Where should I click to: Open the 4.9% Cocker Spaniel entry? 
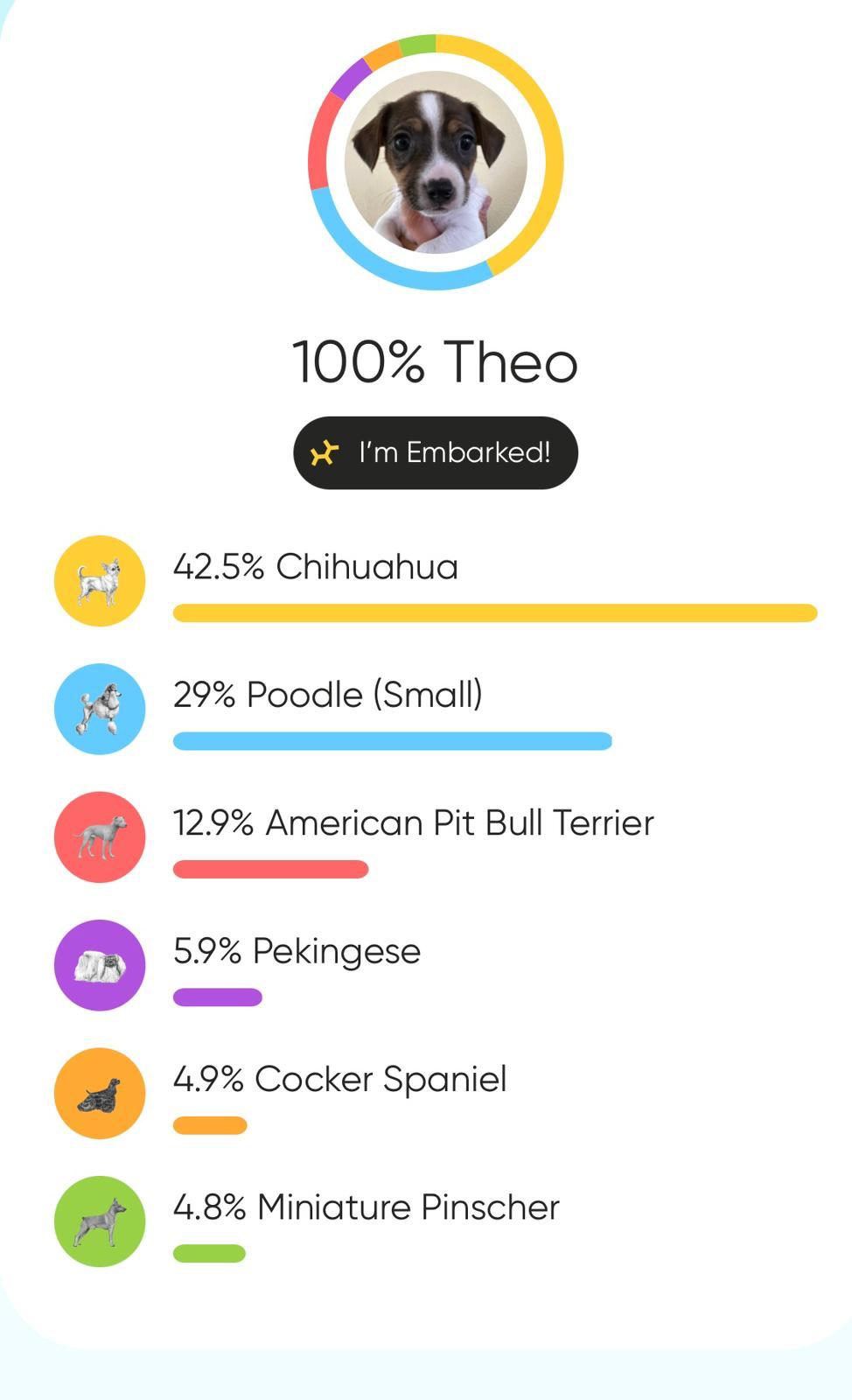pyautogui.click(x=340, y=1079)
